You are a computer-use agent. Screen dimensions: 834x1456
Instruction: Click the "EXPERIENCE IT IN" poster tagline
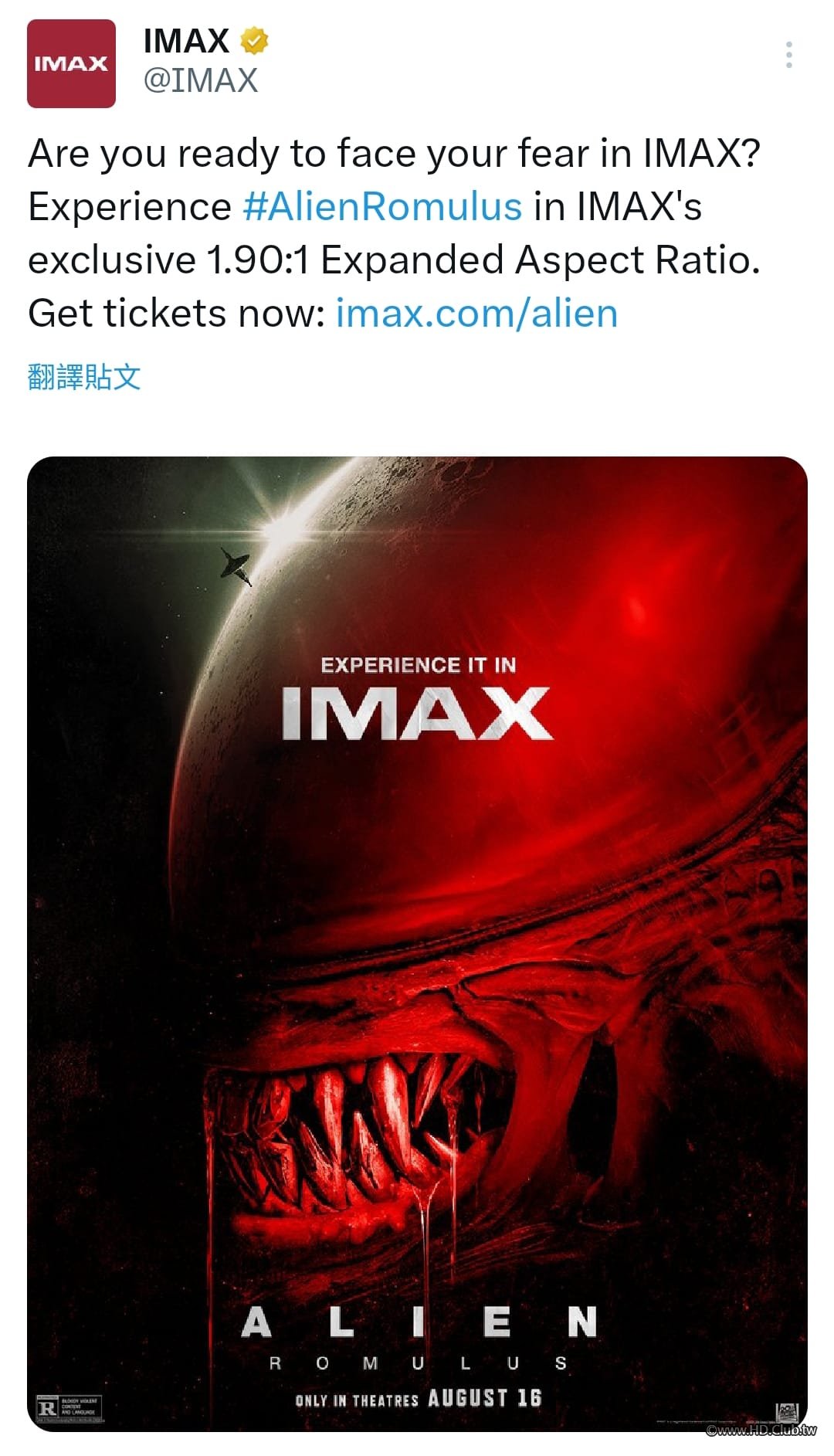(418, 665)
